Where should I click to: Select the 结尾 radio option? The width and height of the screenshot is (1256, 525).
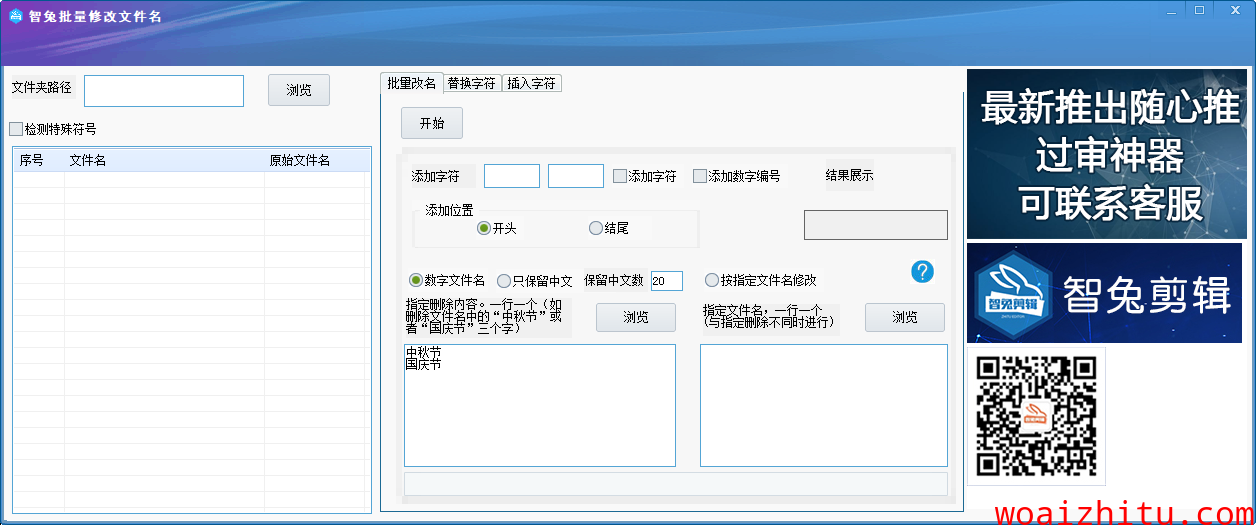click(596, 228)
